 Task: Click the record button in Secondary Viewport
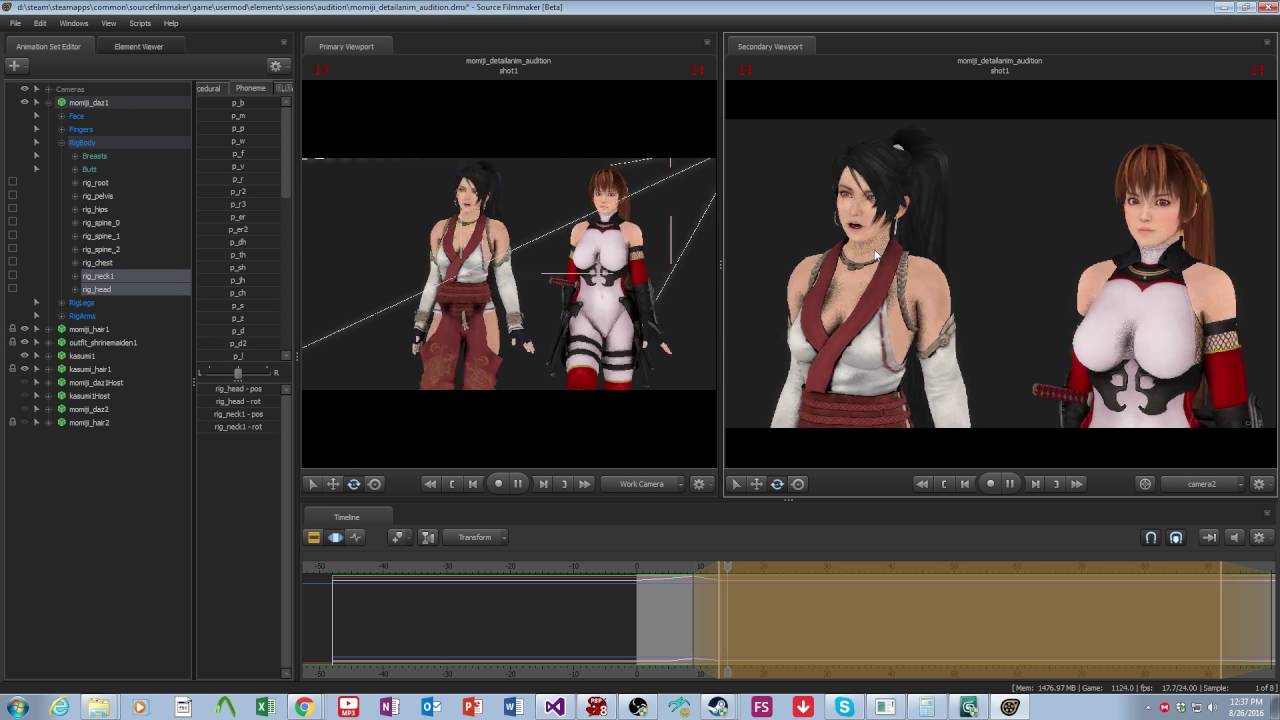(x=991, y=484)
